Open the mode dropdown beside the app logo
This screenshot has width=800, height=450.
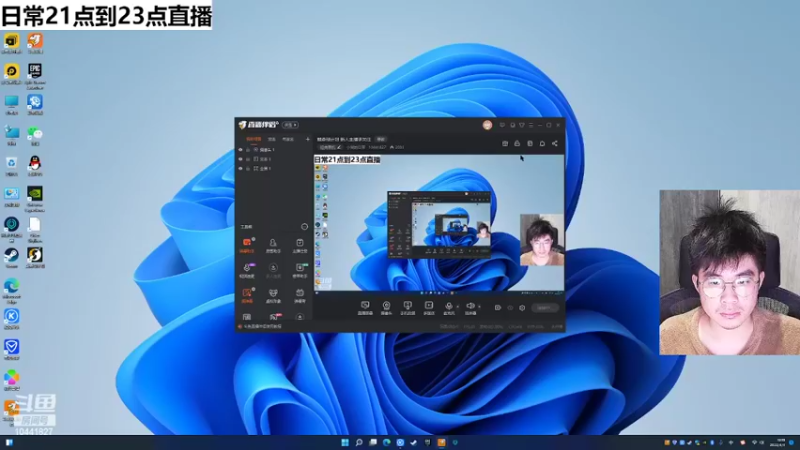click(291, 125)
